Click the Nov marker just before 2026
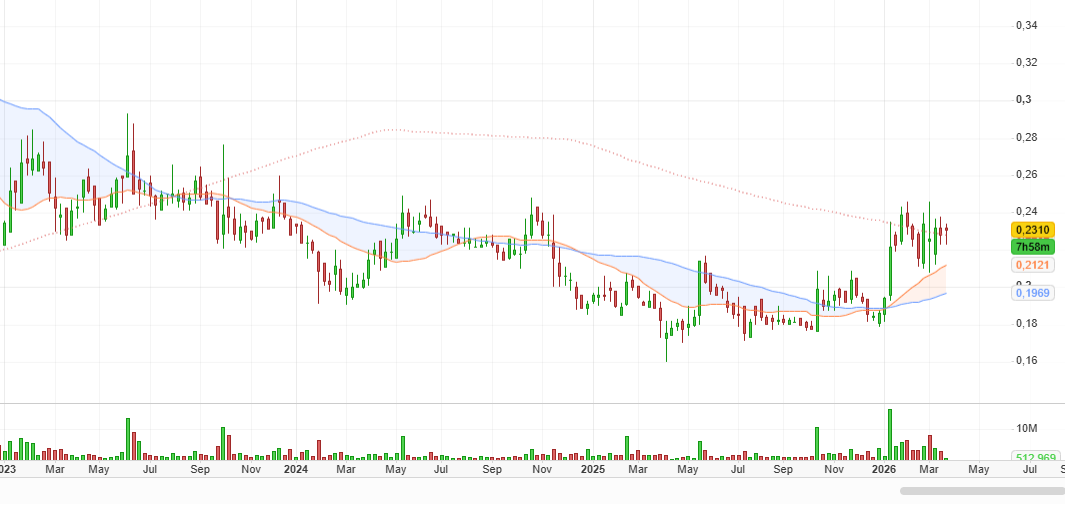The width and height of the screenshot is (1079, 510). [x=834, y=468]
